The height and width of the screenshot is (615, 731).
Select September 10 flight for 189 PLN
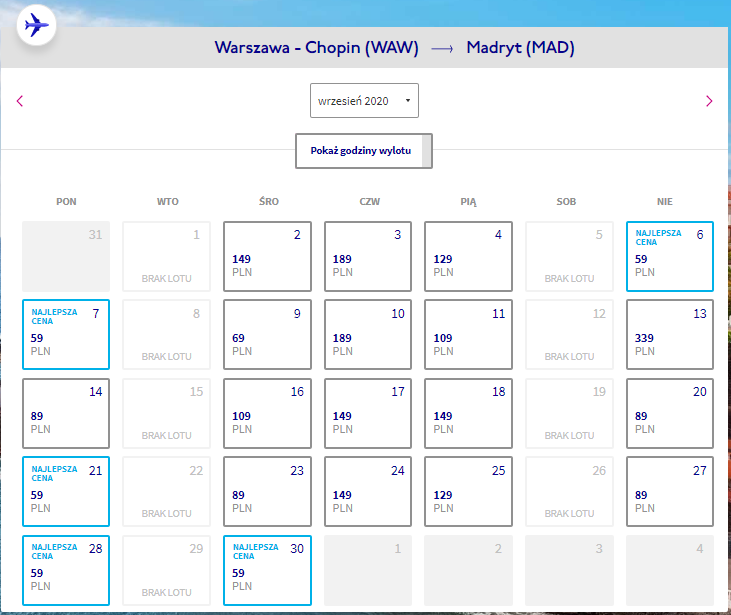(368, 335)
